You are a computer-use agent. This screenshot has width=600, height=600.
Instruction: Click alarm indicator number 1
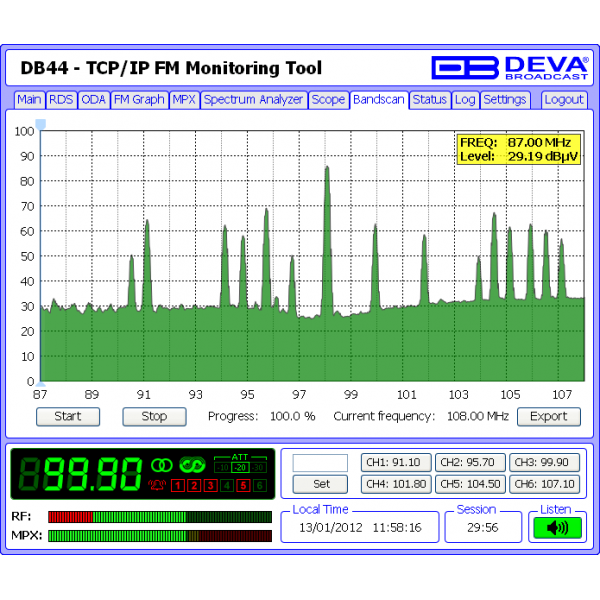(178, 486)
